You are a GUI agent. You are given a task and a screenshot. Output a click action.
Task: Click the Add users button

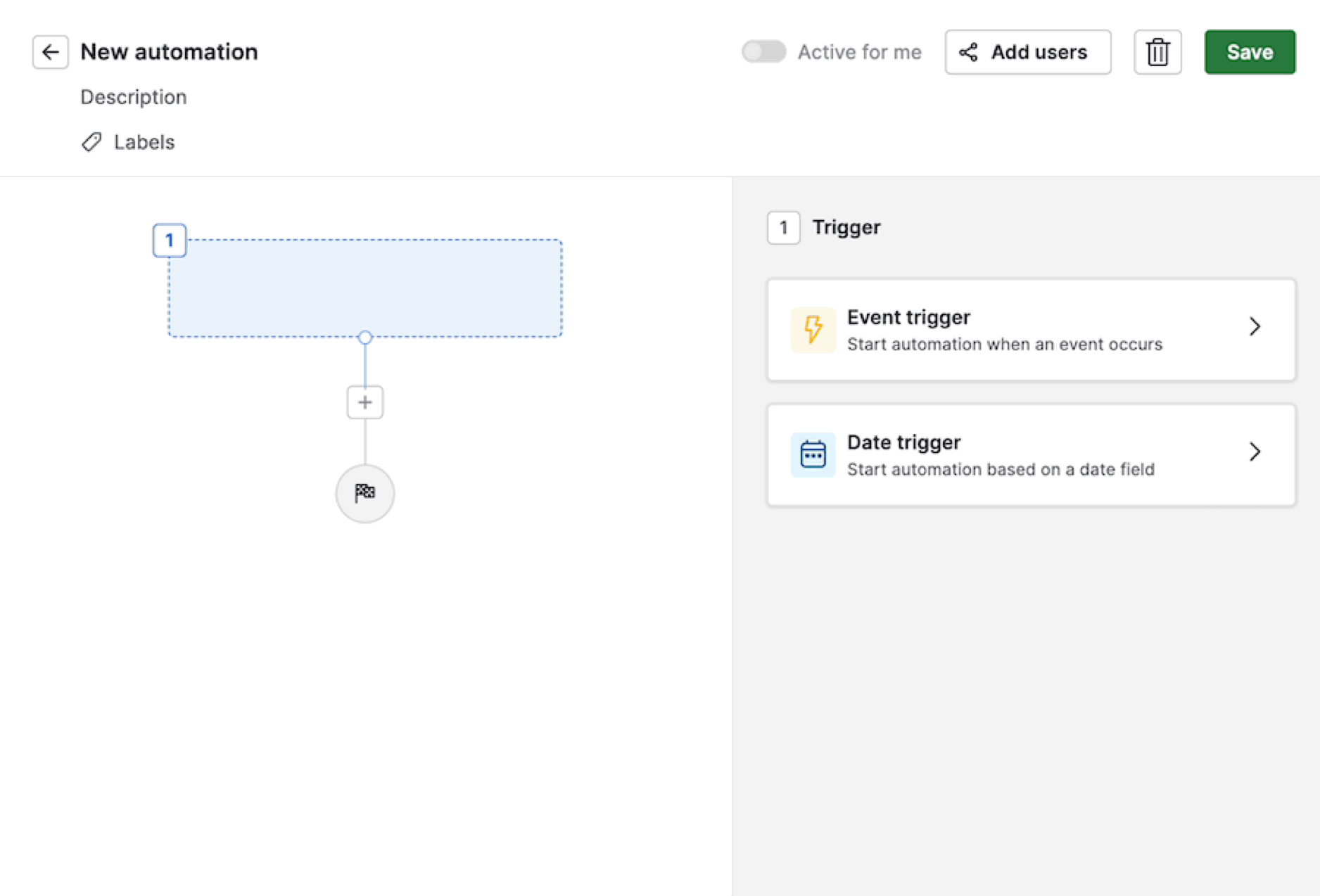1027,51
